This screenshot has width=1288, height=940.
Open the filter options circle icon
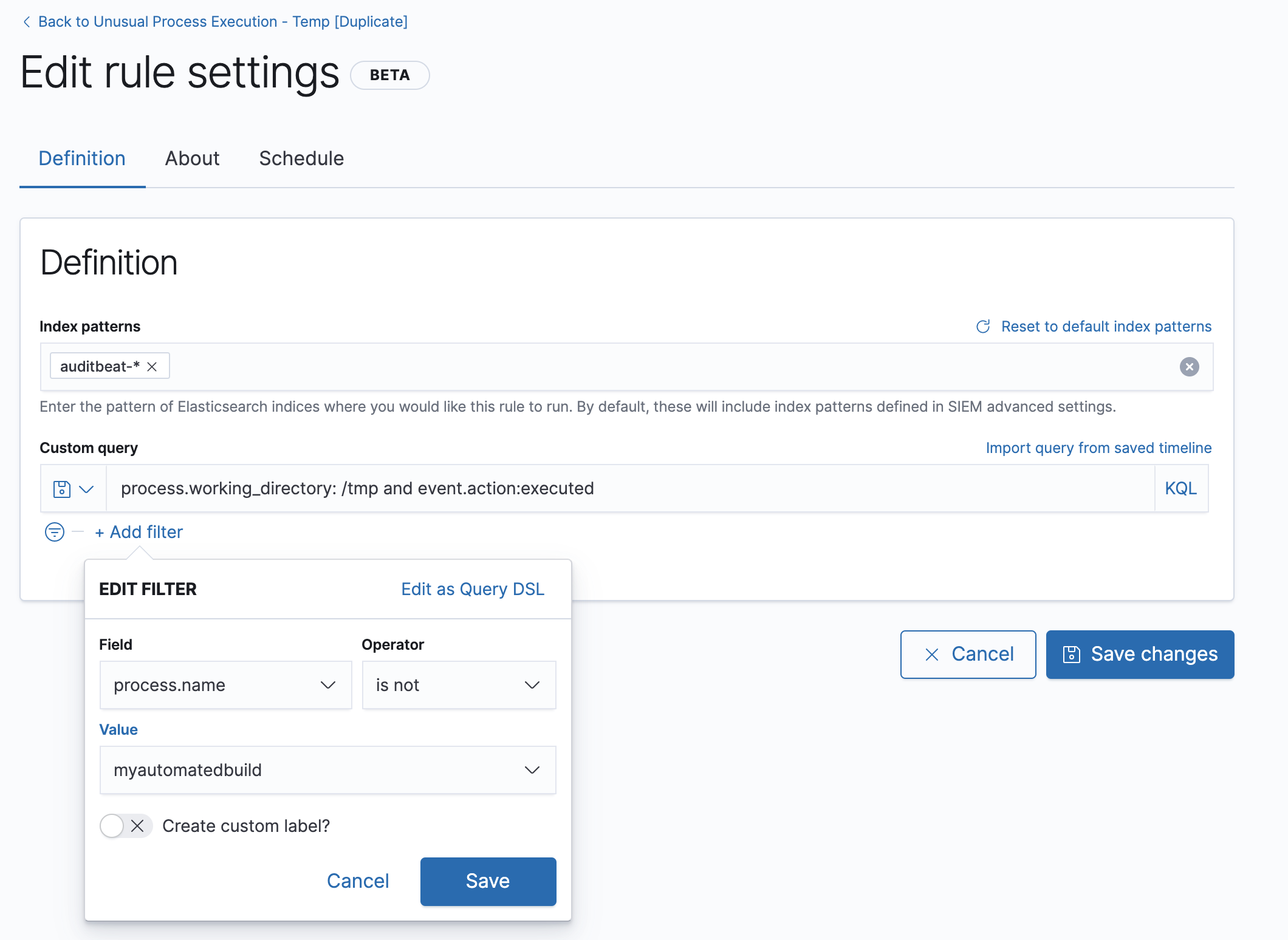point(55,532)
